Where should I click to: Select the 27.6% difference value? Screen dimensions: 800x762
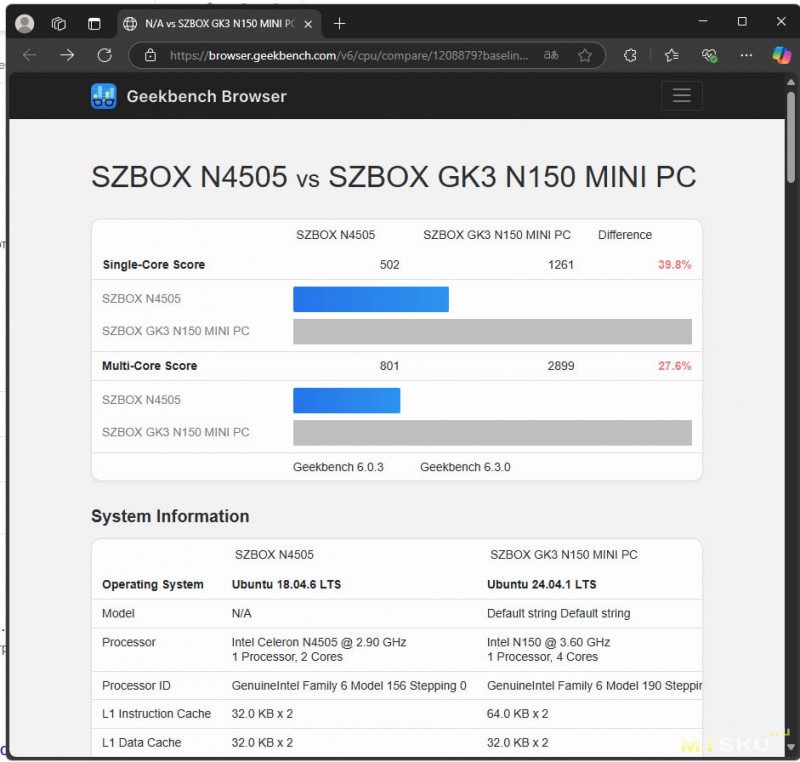click(x=674, y=366)
